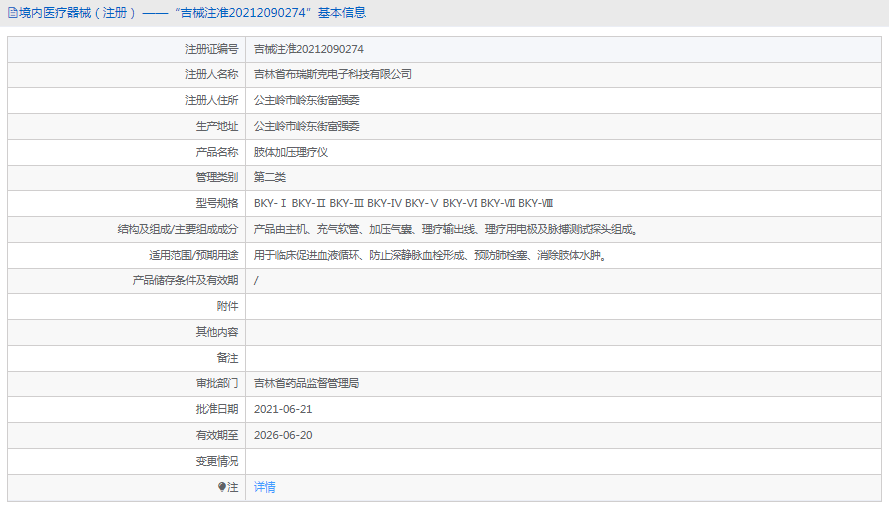The height and width of the screenshot is (507, 889).
Task: Select the expiry date 2026-06-20
Action: 283,435
